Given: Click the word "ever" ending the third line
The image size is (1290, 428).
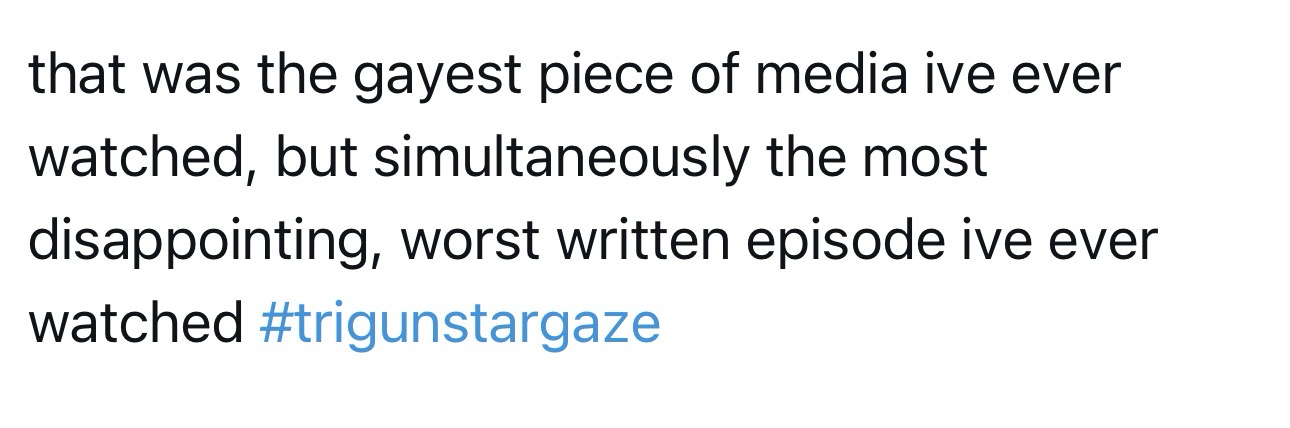Looking at the screenshot, I should 1104,242.
